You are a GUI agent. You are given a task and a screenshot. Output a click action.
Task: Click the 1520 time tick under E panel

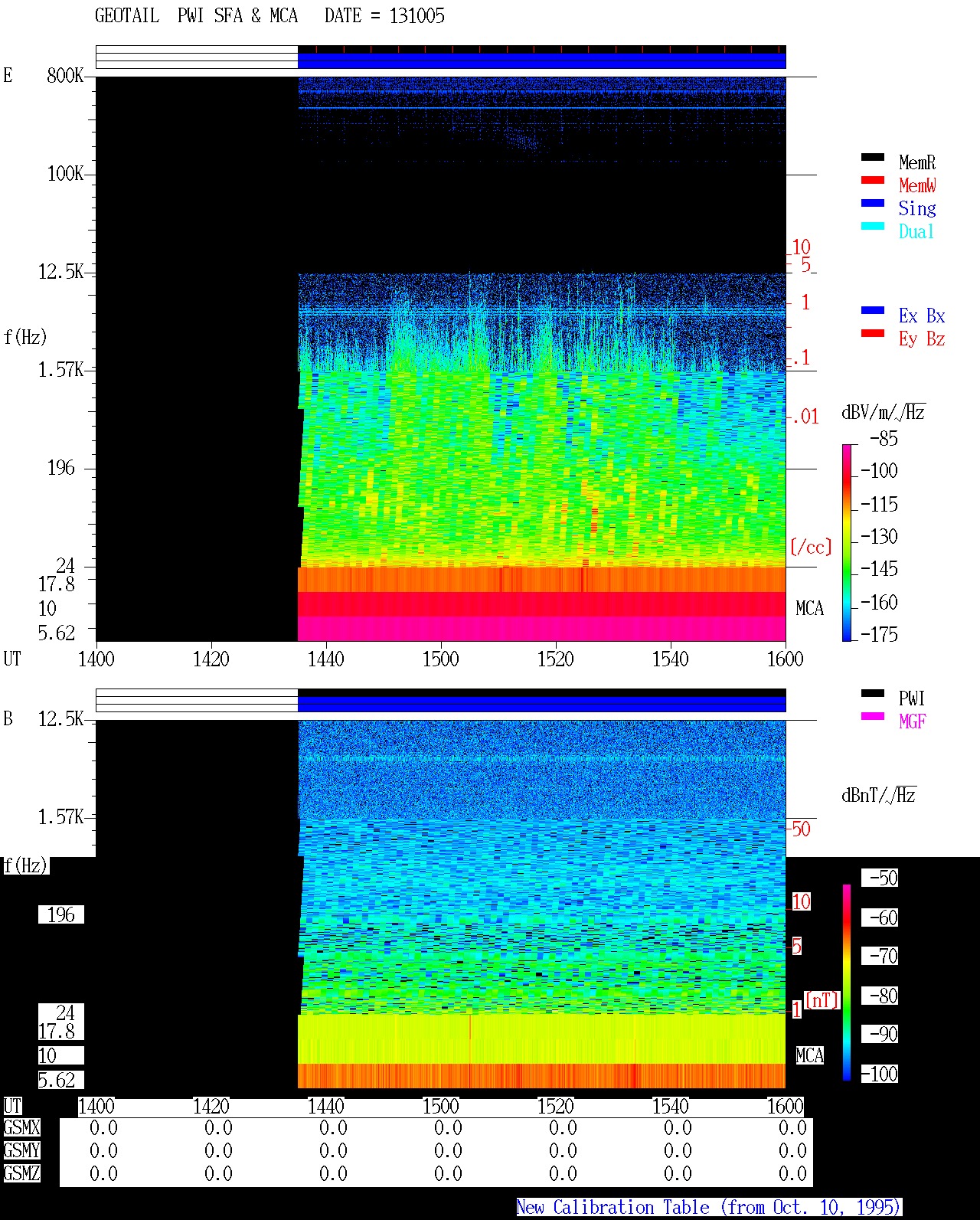(x=556, y=659)
